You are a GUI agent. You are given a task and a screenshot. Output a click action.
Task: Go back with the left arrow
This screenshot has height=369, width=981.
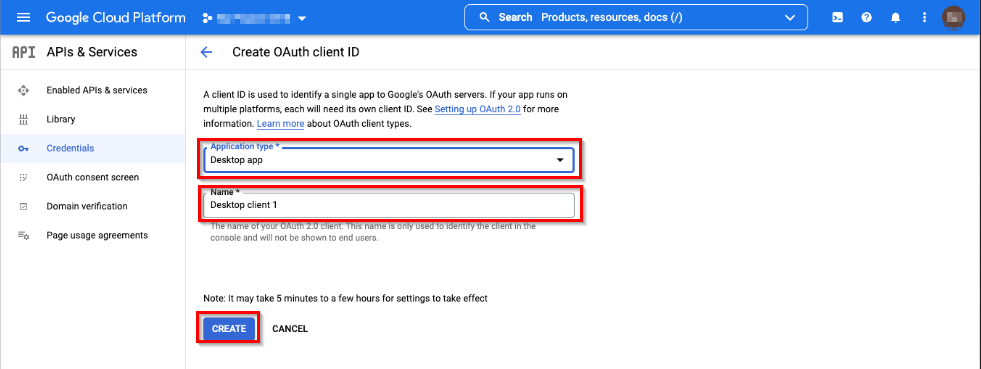point(206,53)
